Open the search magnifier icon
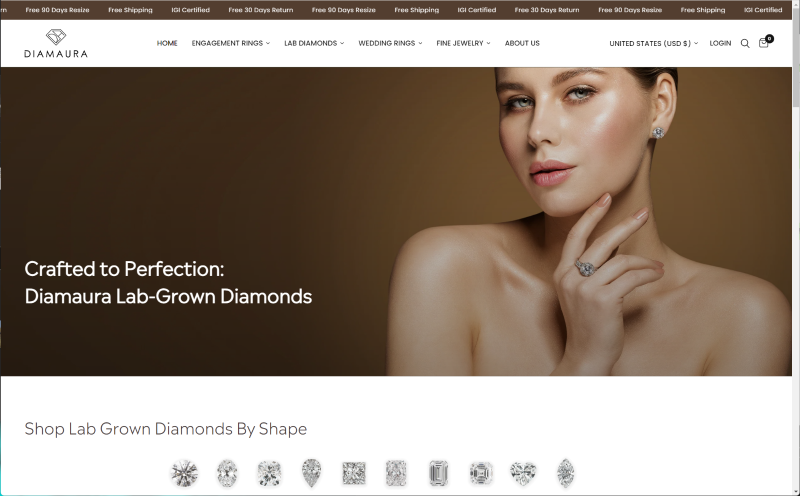 pyautogui.click(x=745, y=43)
